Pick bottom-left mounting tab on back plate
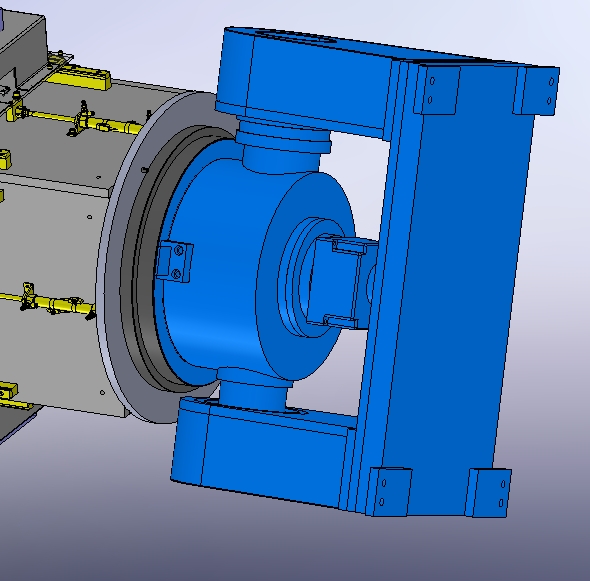The image size is (590, 581). click(x=389, y=492)
